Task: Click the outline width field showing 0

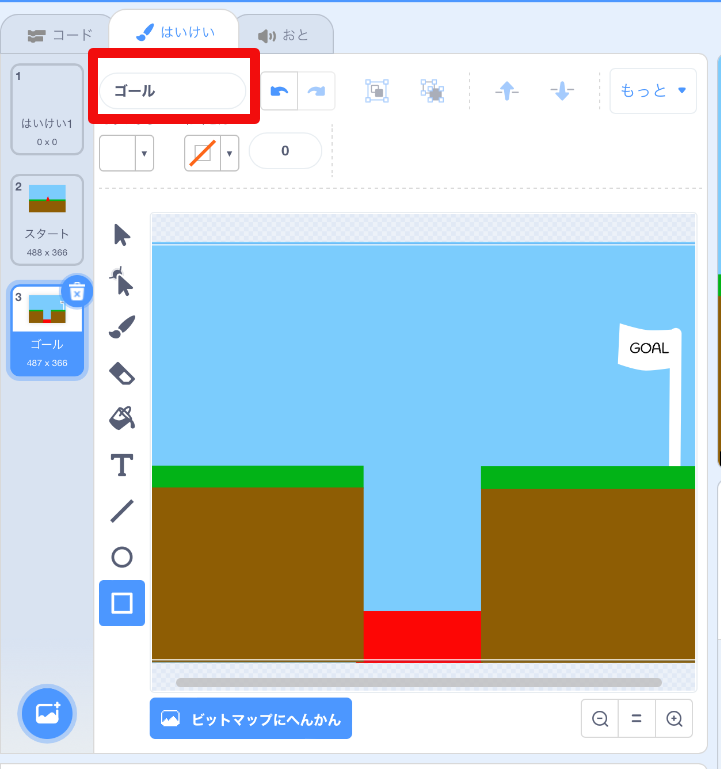Action: (285, 151)
